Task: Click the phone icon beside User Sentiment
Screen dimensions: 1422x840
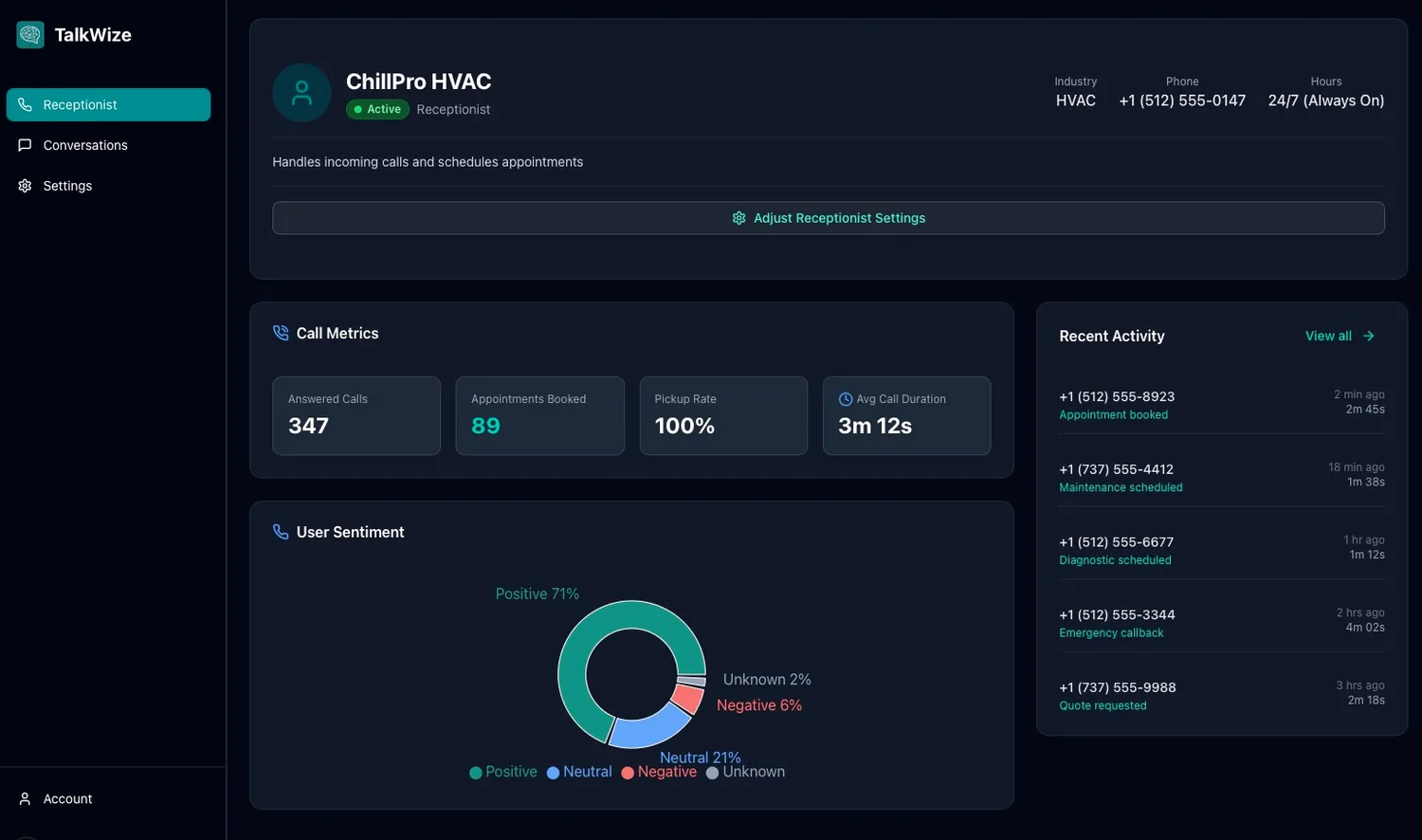Action: point(281,532)
